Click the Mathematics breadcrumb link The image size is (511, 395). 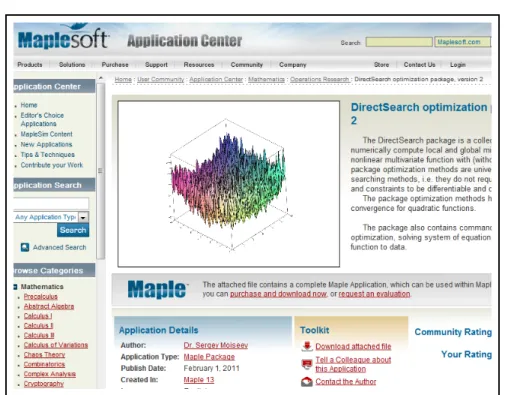point(266,79)
